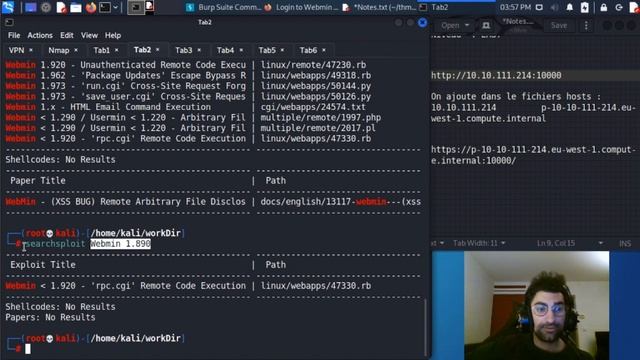The width and height of the screenshot is (640, 360).
Task: Click Save button in Notes editor
Action: coord(559,25)
